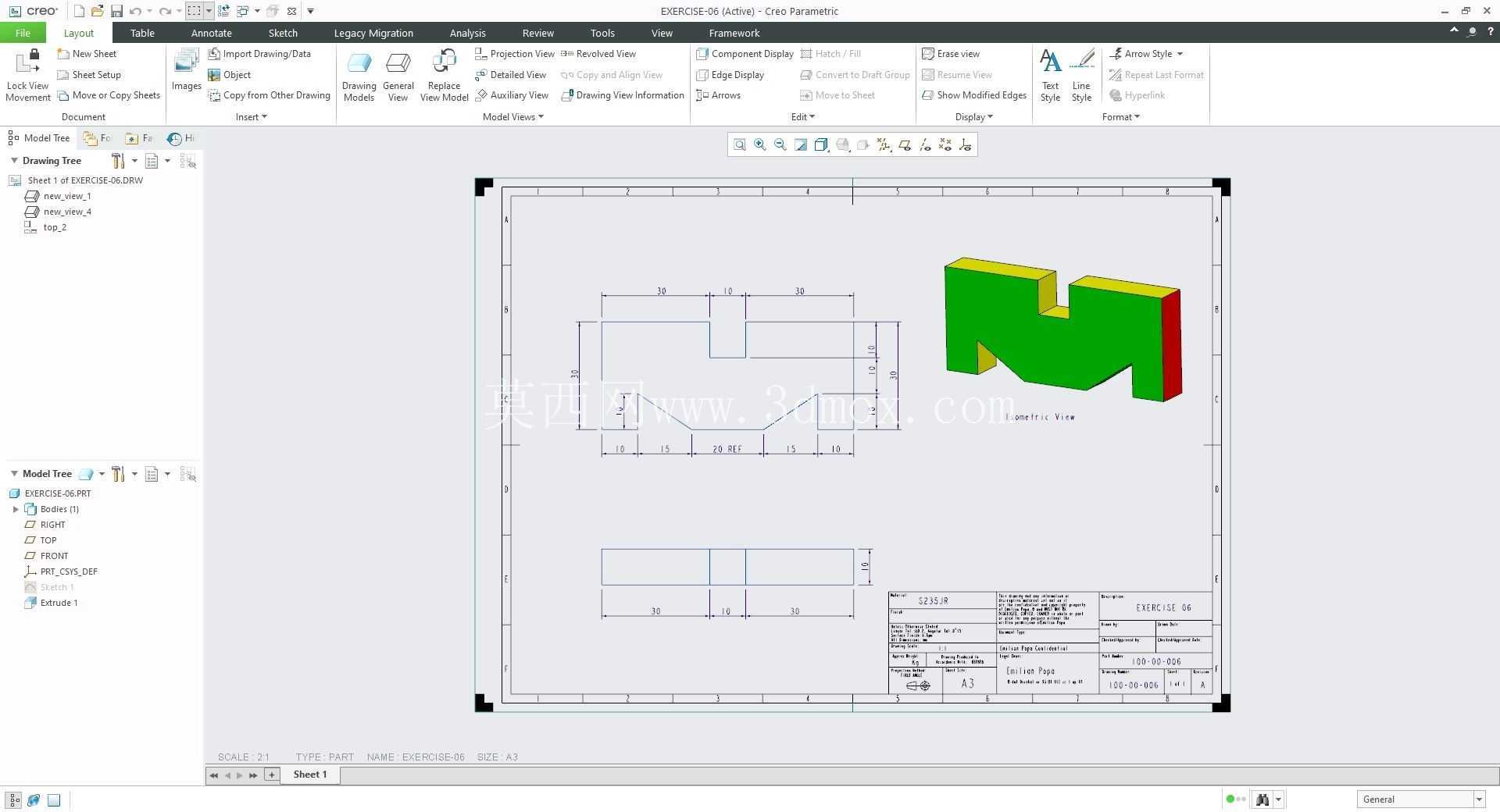The width and height of the screenshot is (1500, 812).
Task: Create a Detailed View
Action: point(511,75)
